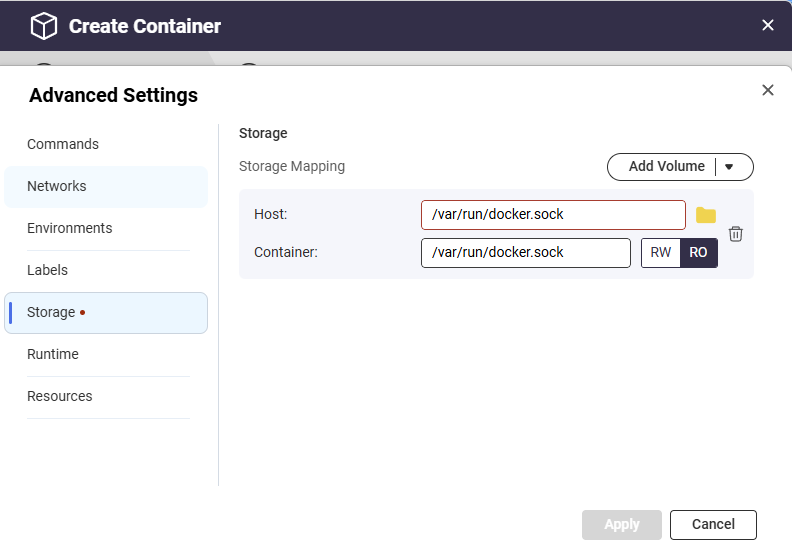
Task: Click the Add Volume button
Action: (666, 167)
